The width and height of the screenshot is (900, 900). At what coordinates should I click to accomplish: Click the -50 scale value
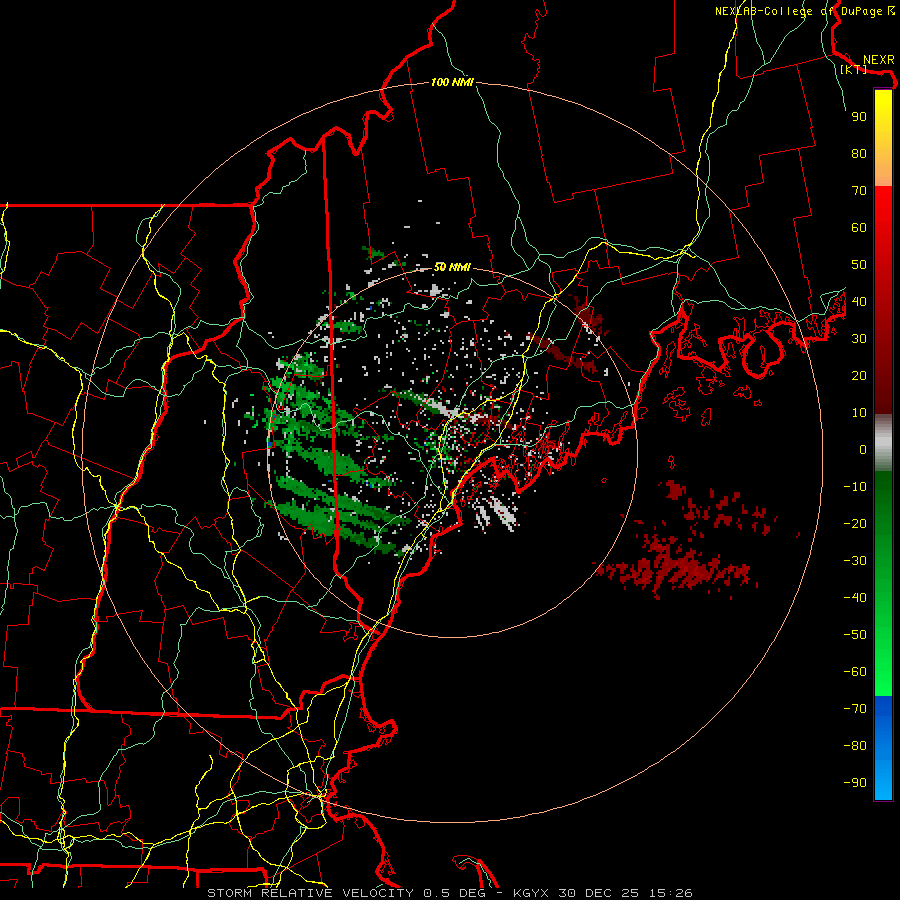[855, 635]
